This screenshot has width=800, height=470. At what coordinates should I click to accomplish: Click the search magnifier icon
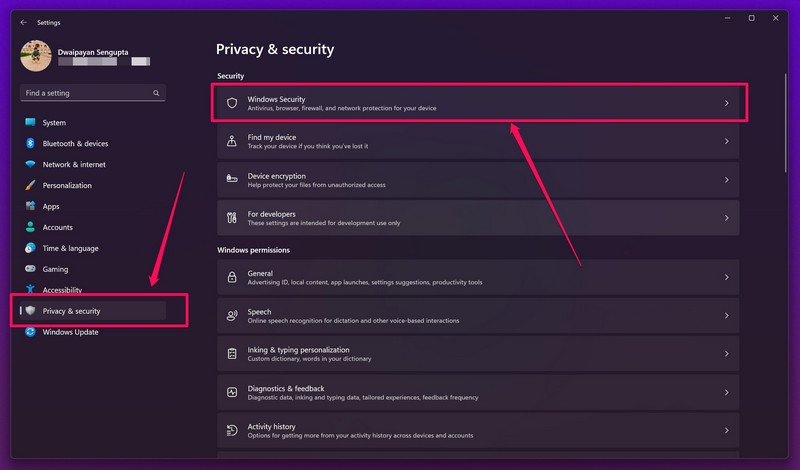coord(157,93)
